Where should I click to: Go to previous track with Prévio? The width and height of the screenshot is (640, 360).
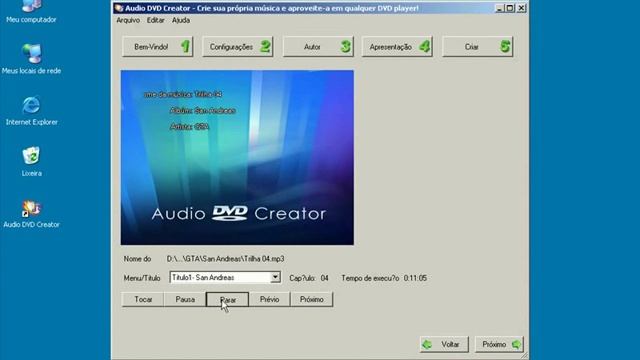click(269, 299)
